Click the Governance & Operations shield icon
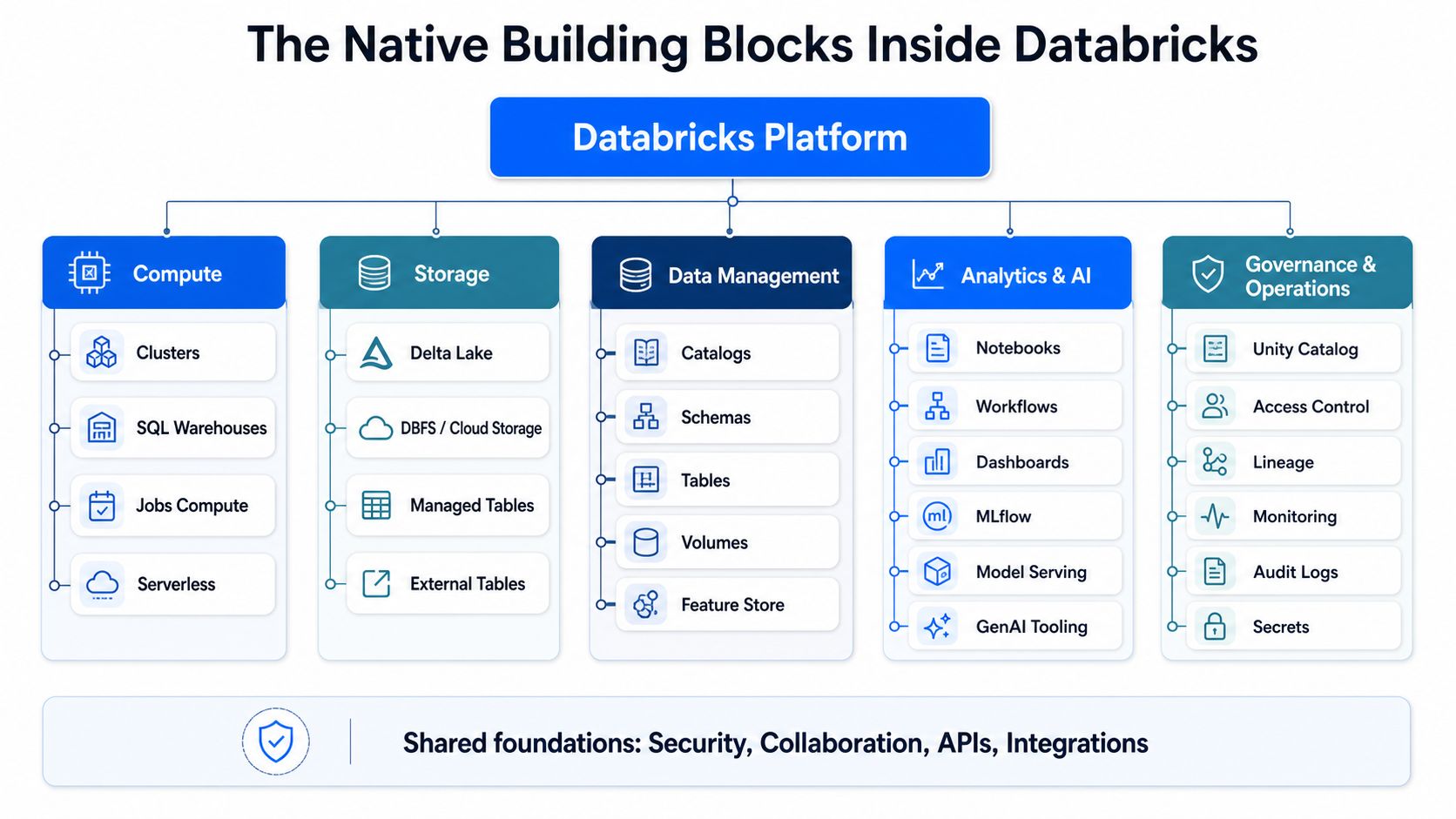This screenshot has width=1456, height=819. point(1208,274)
